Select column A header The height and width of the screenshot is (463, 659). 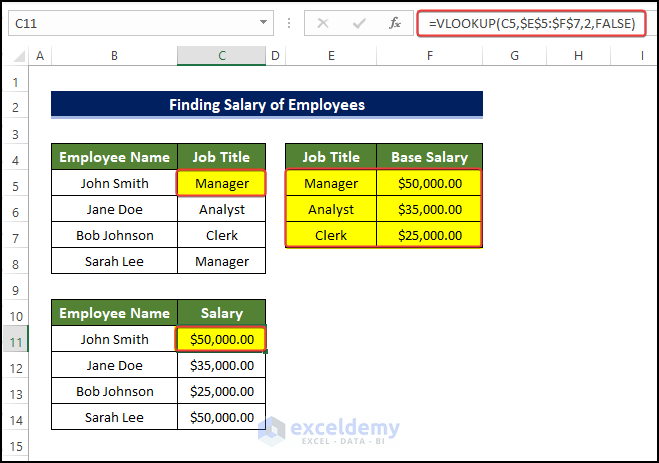(x=40, y=55)
